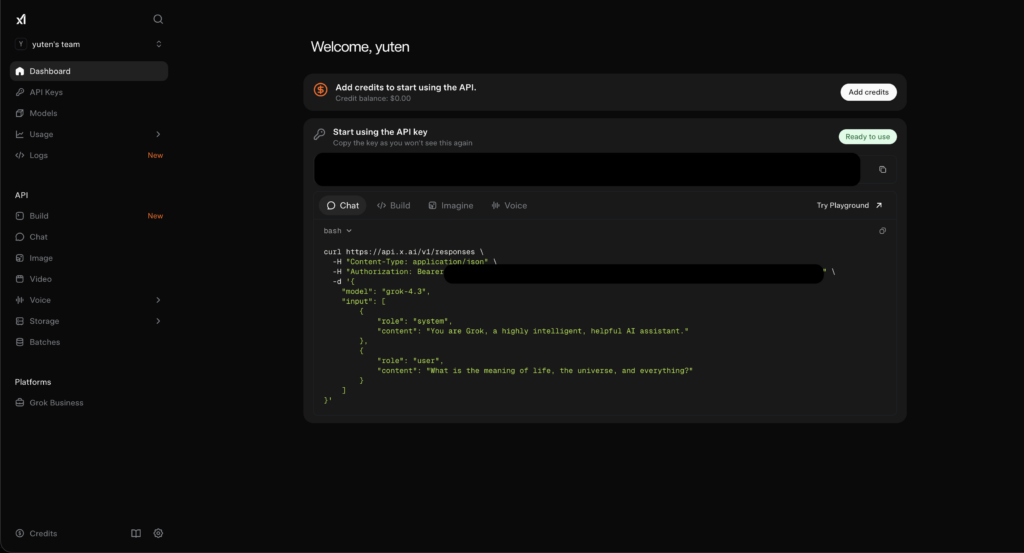Screen dimensions: 1024x553
Task: Switch to the Imagine code tab
Action: [451, 206]
